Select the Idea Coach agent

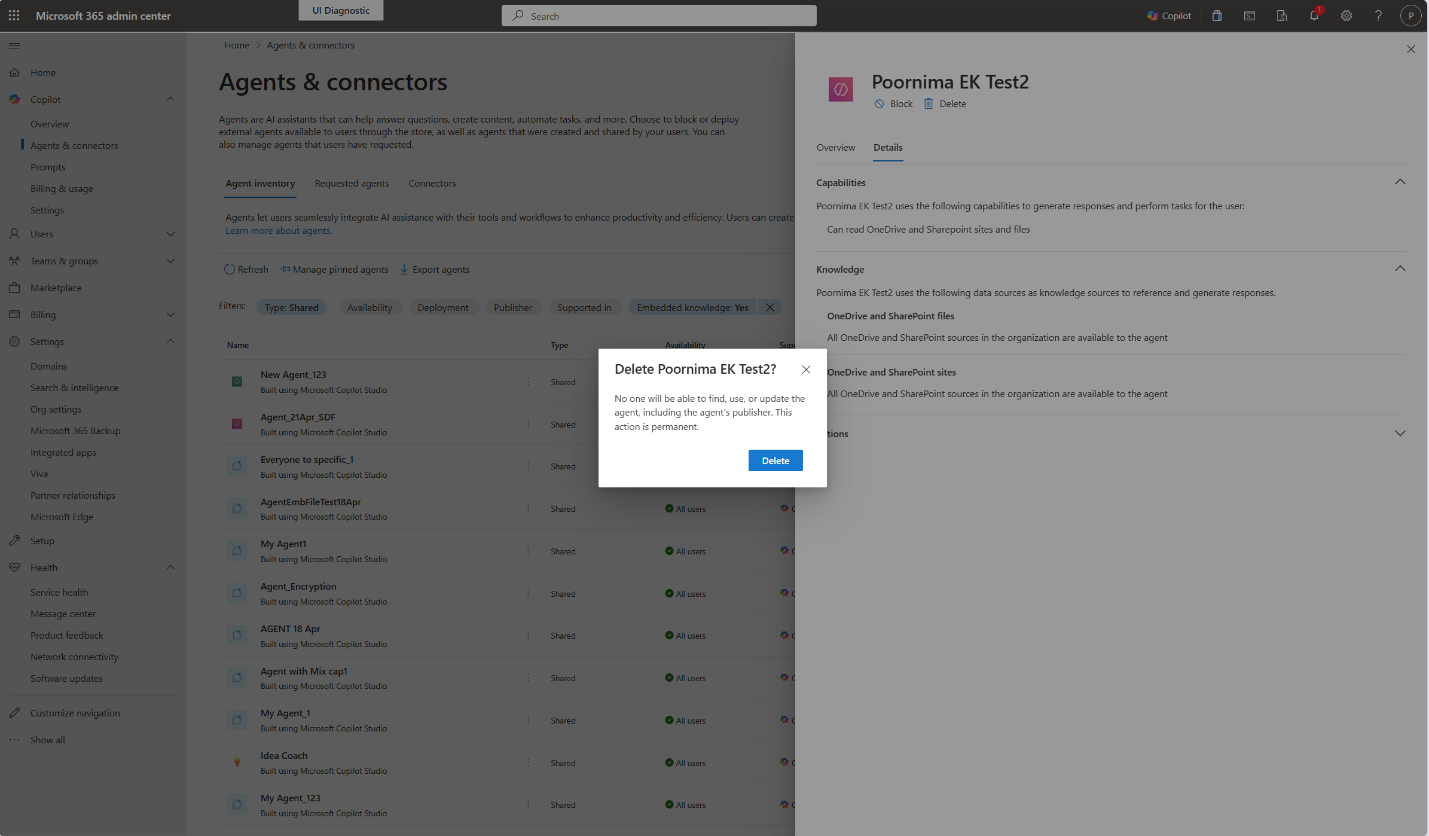coord(284,755)
